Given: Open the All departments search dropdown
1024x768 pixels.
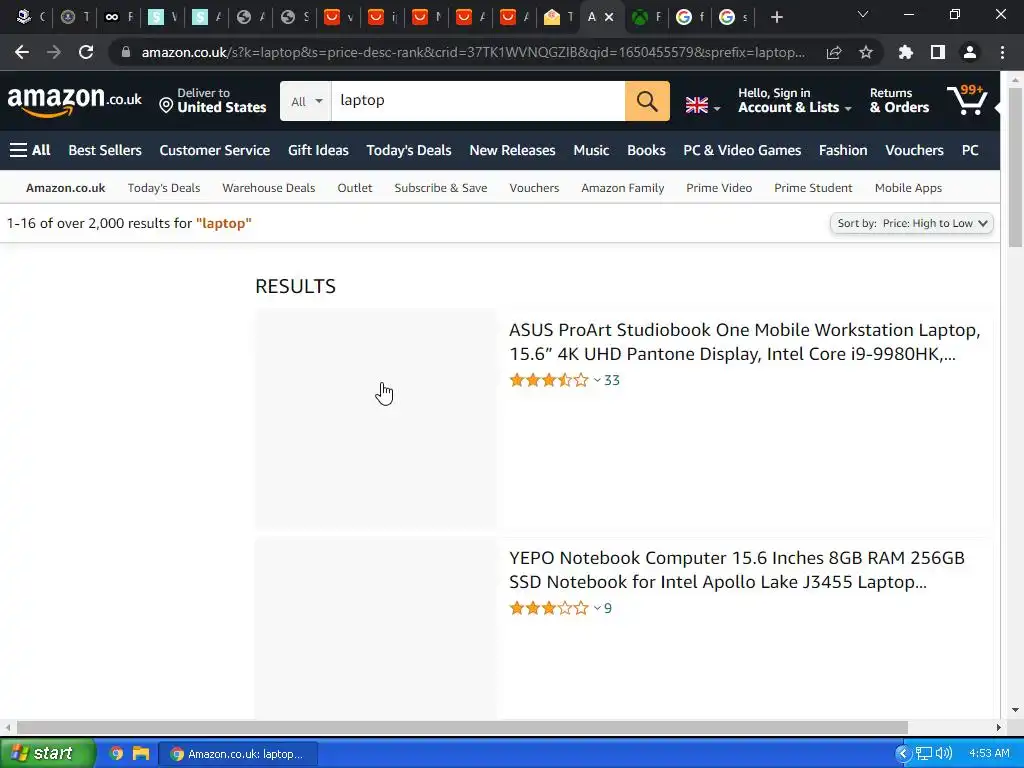Looking at the screenshot, I should [306, 101].
